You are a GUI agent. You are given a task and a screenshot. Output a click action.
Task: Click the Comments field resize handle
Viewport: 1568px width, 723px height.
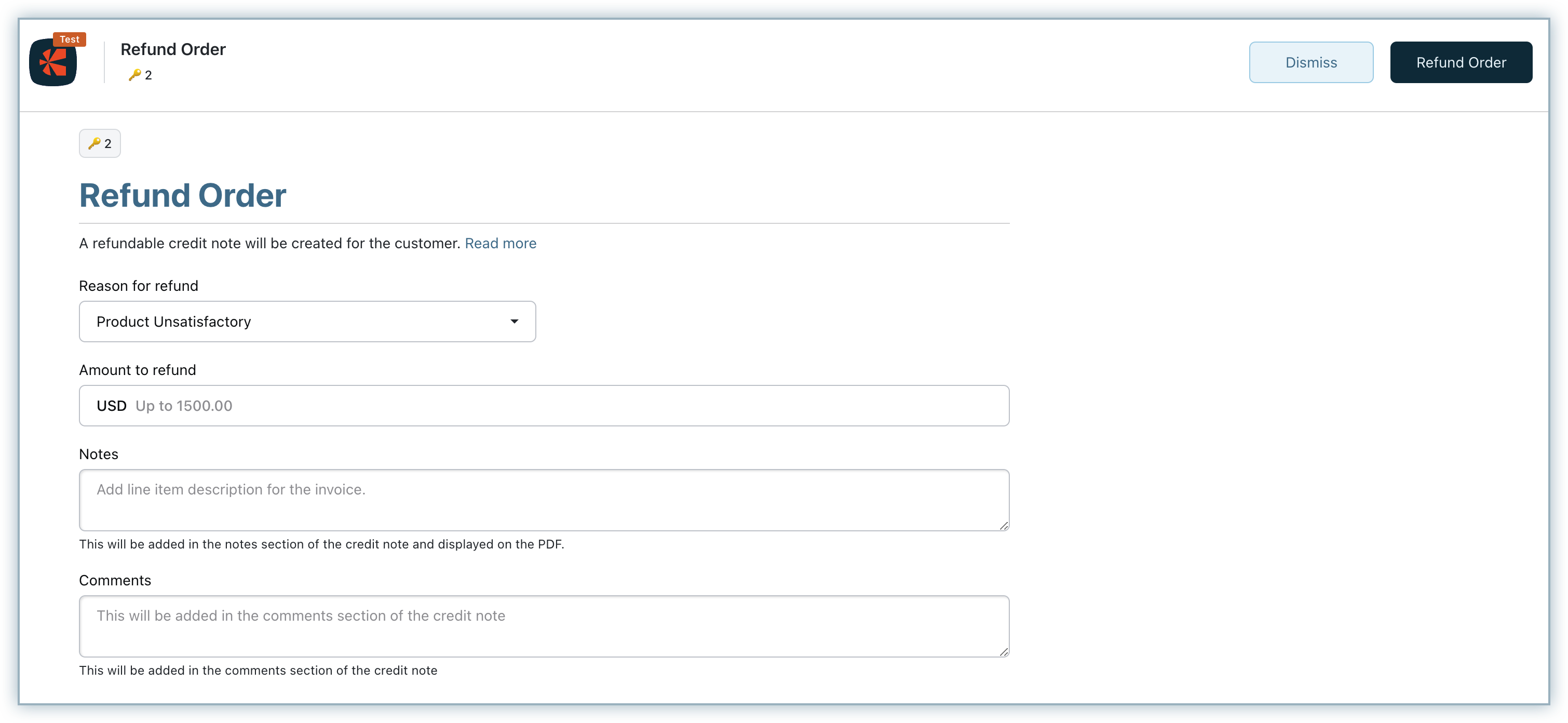[x=1003, y=651]
